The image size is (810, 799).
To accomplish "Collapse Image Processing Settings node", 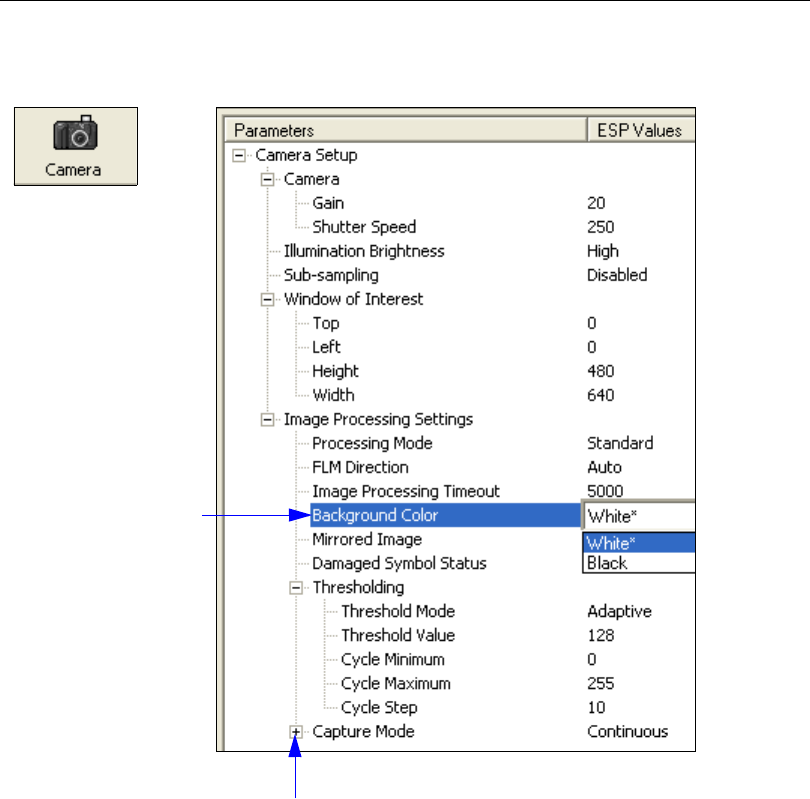I will coord(267,419).
